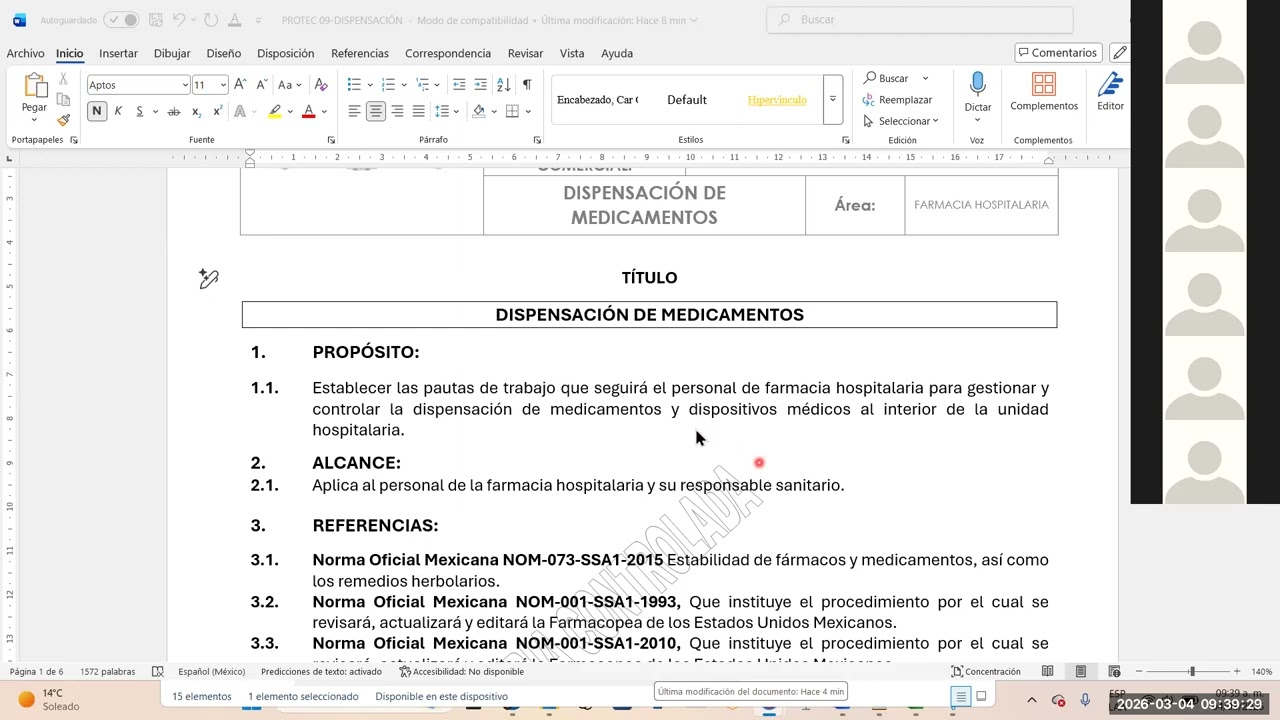Toggle Bold (N) formatting
This screenshot has width=1280, height=720.
coord(97,111)
